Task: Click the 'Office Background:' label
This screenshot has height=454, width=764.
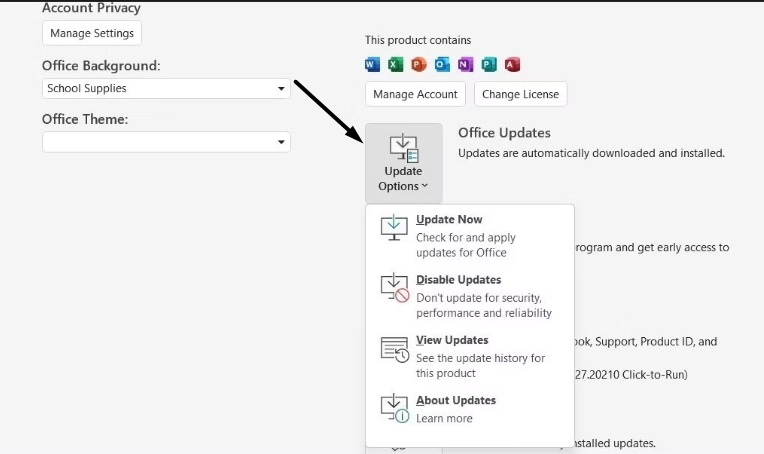Action: pos(101,66)
